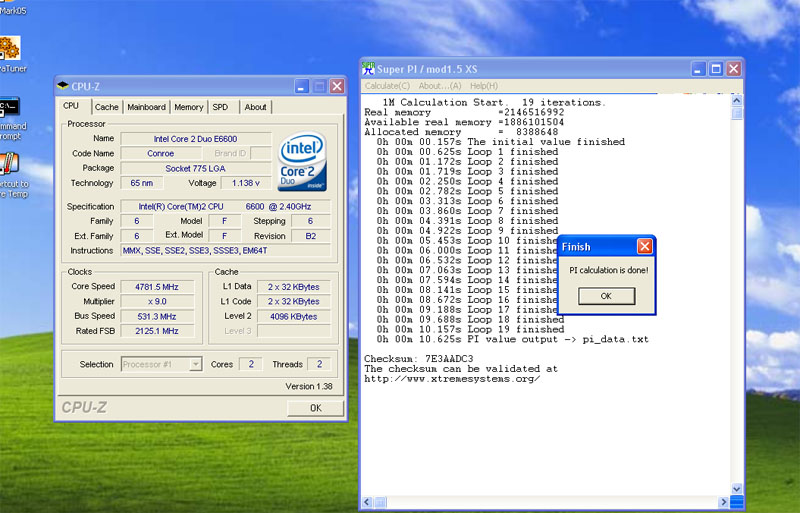Screen dimensions: 800x513
Task: Close the Finish dialog with X
Action: tap(645, 246)
